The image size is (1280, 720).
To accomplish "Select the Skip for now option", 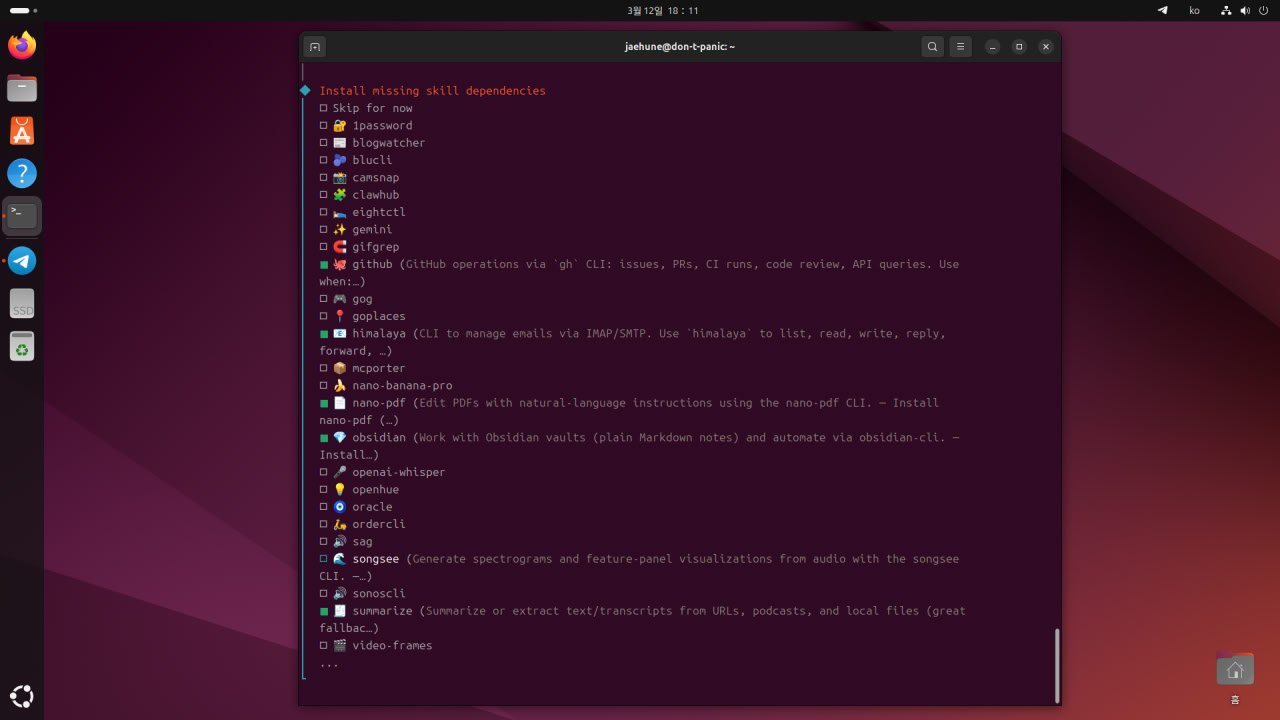I will (324, 108).
